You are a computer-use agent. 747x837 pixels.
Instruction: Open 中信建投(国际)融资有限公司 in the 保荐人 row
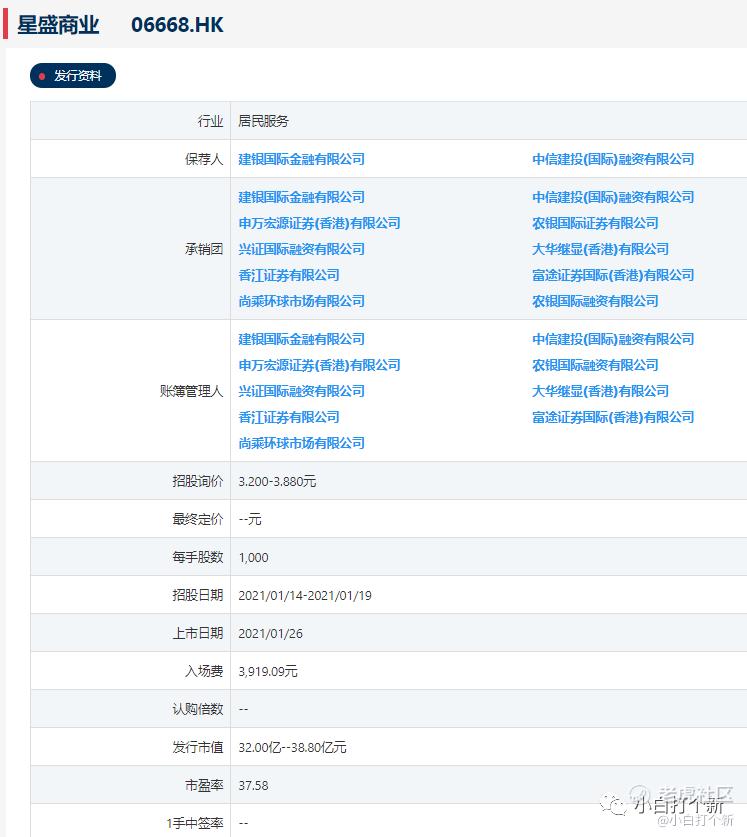click(x=613, y=159)
